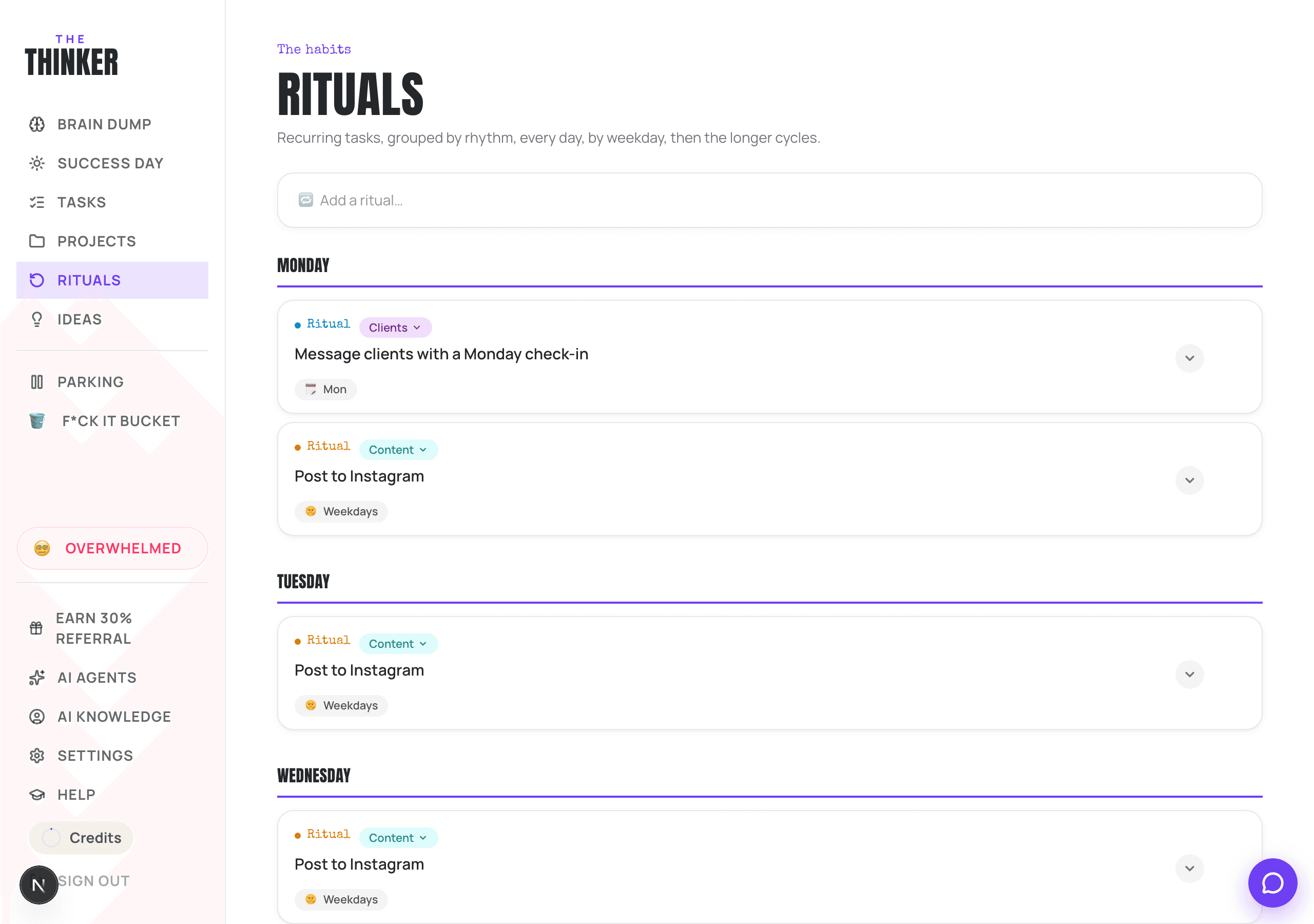Click the Rituals refresh-arrow icon
This screenshot has width=1314, height=924.
(x=36, y=280)
